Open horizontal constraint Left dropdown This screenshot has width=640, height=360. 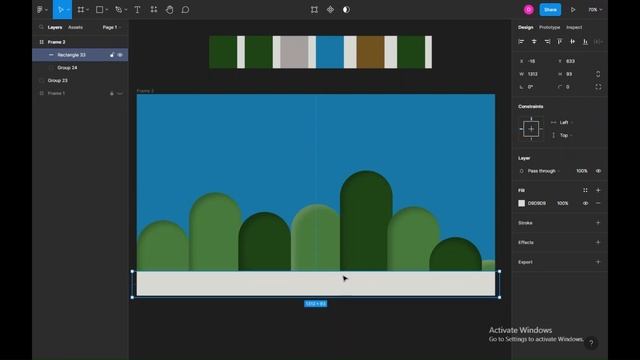[566, 122]
